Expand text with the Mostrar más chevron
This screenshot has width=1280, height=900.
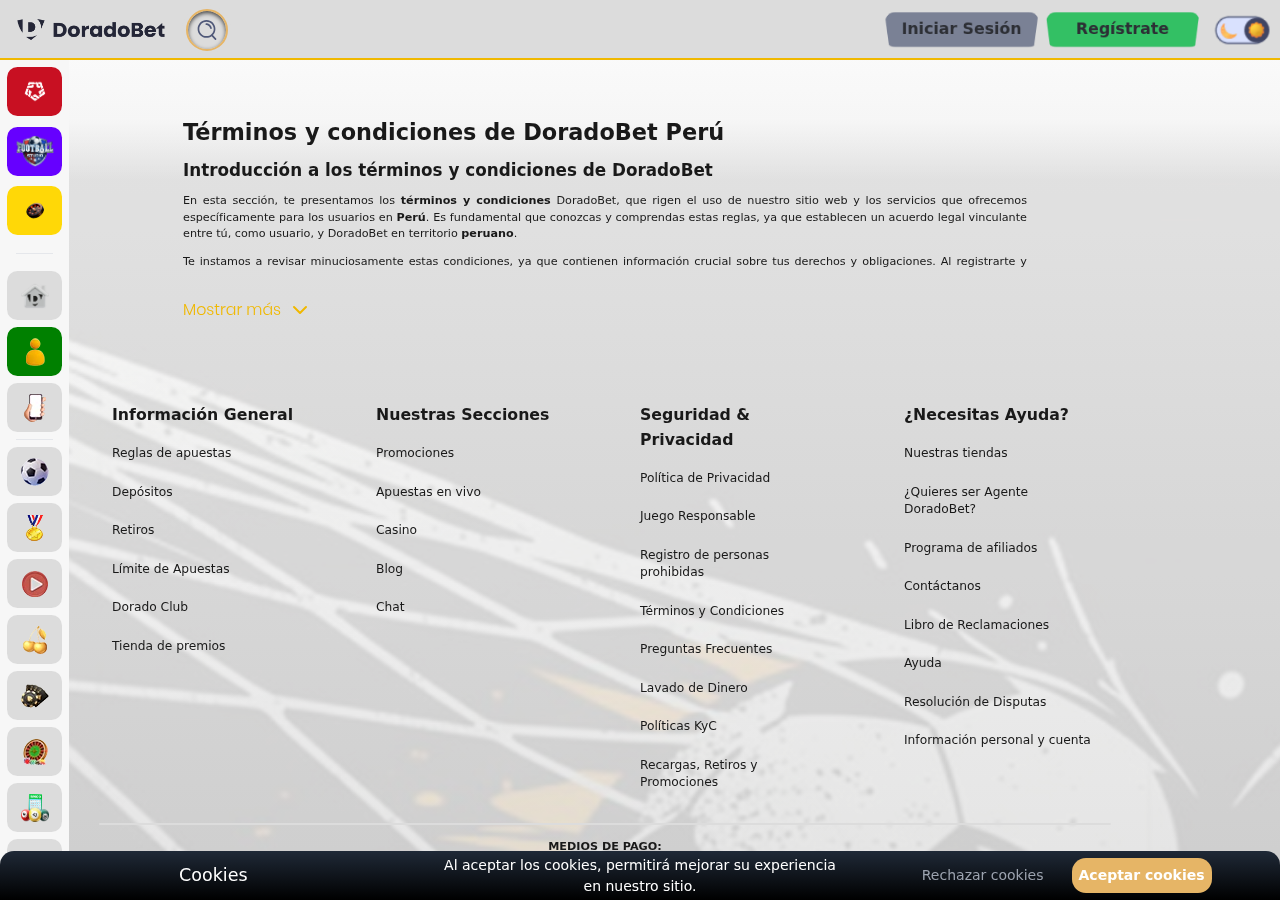click(245, 310)
